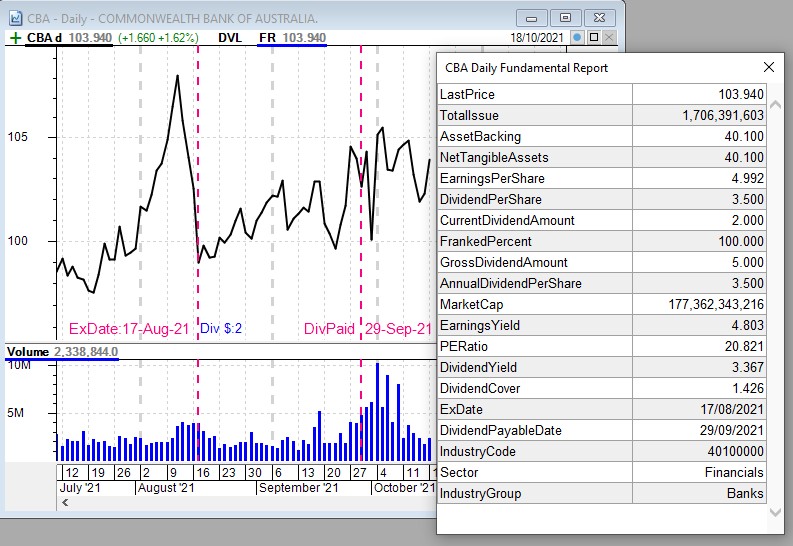The image size is (793, 546).
Task: Click the LastPrice row label
Action: [467, 95]
